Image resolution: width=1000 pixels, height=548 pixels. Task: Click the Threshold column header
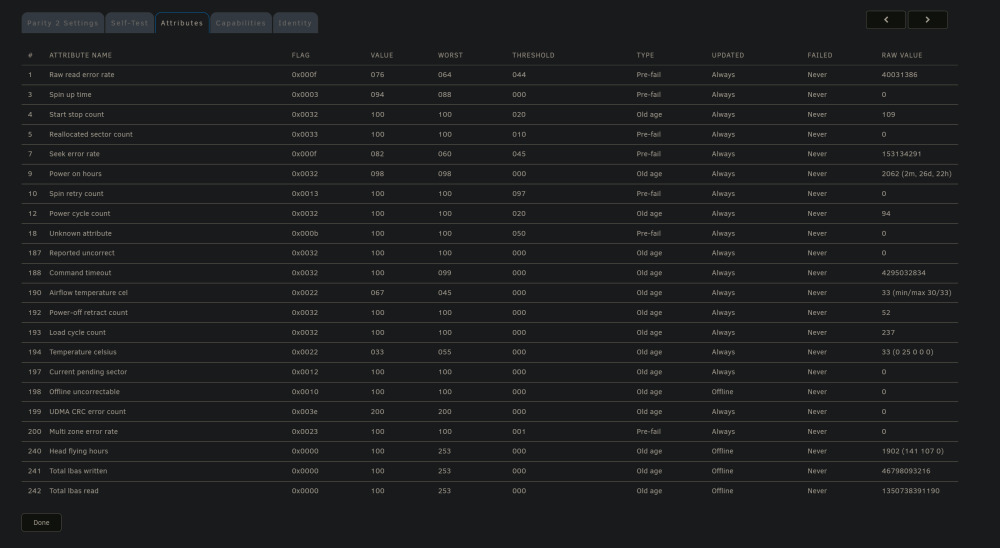click(x=533, y=56)
